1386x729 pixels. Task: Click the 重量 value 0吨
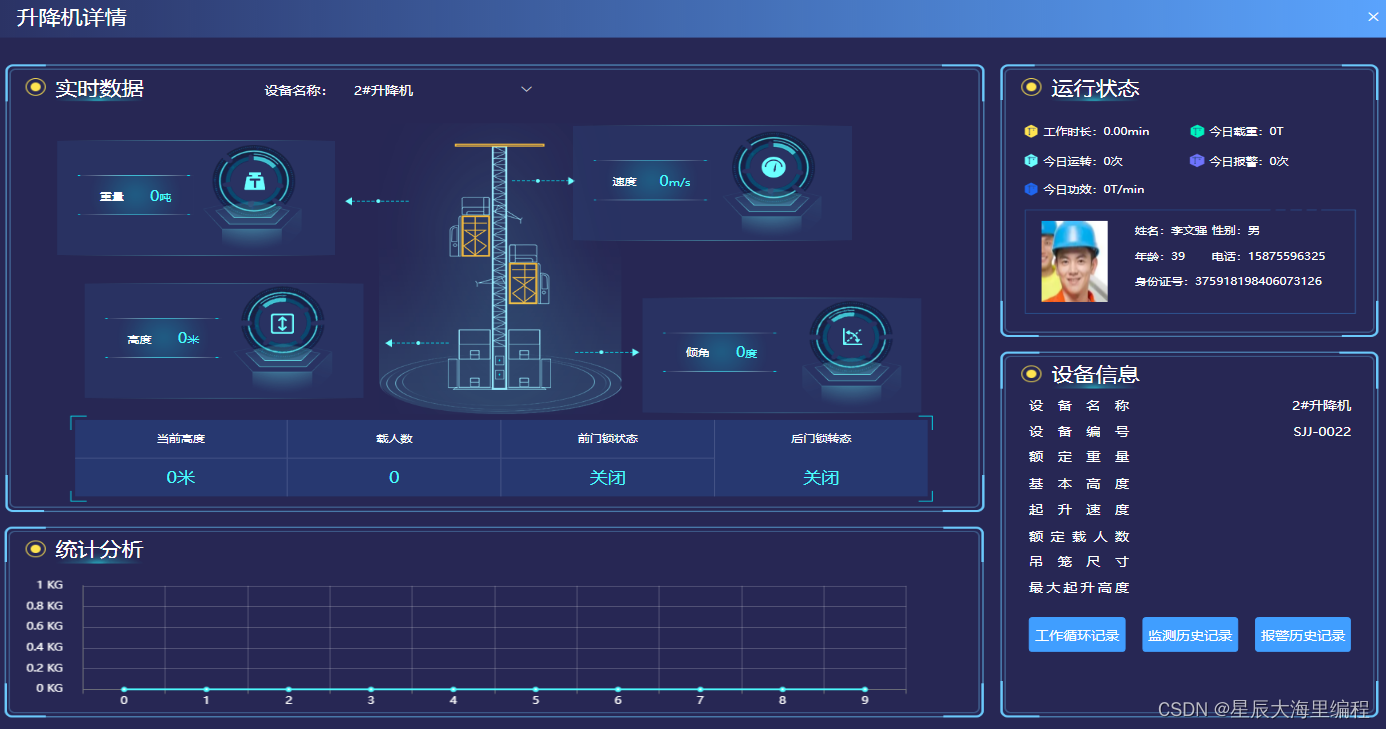[161, 196]
